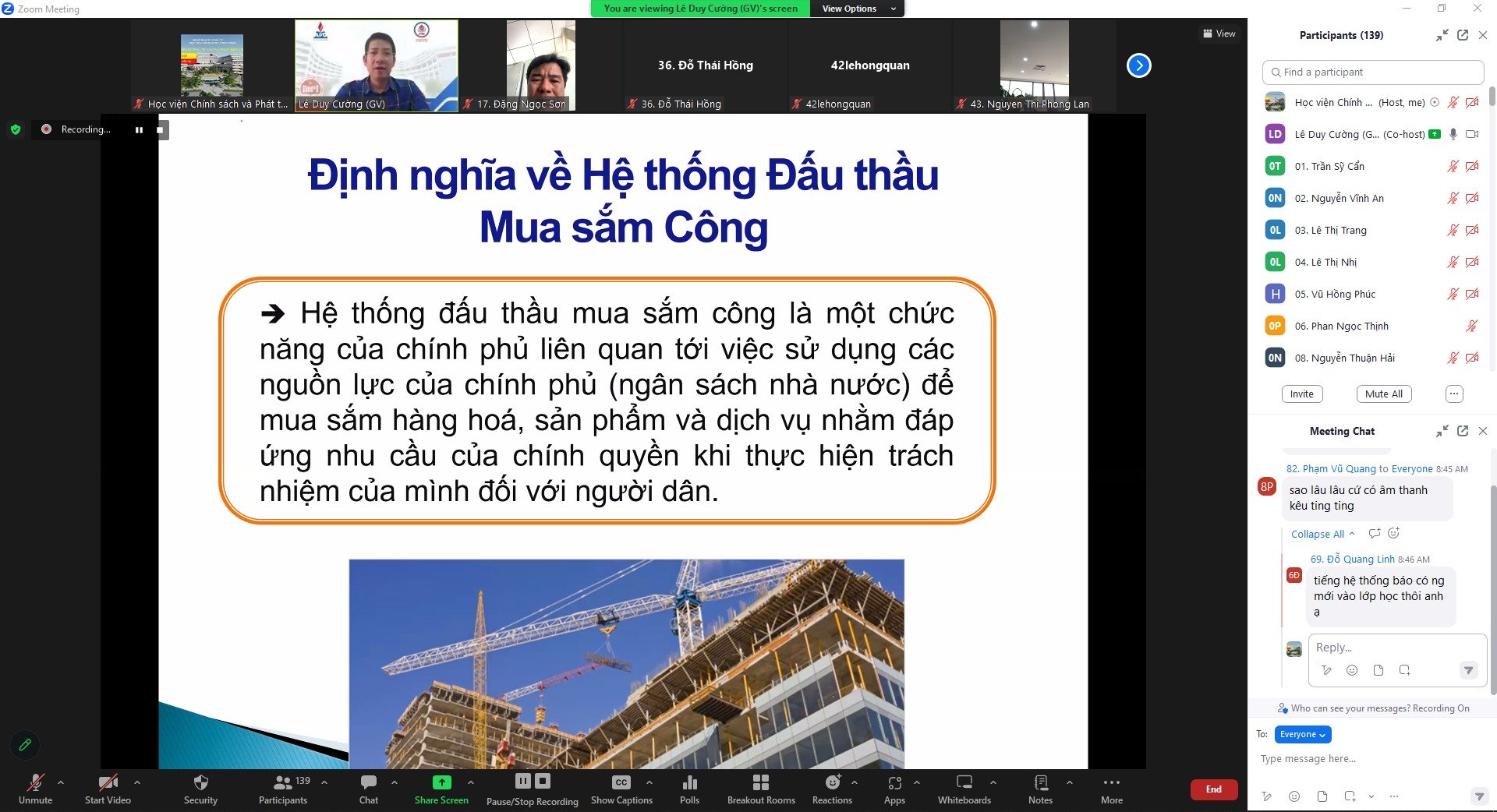This screenshot has width=1497, height=812.
Task: Click the green annotation pencil icon
Action: click(x=25, y=745)
